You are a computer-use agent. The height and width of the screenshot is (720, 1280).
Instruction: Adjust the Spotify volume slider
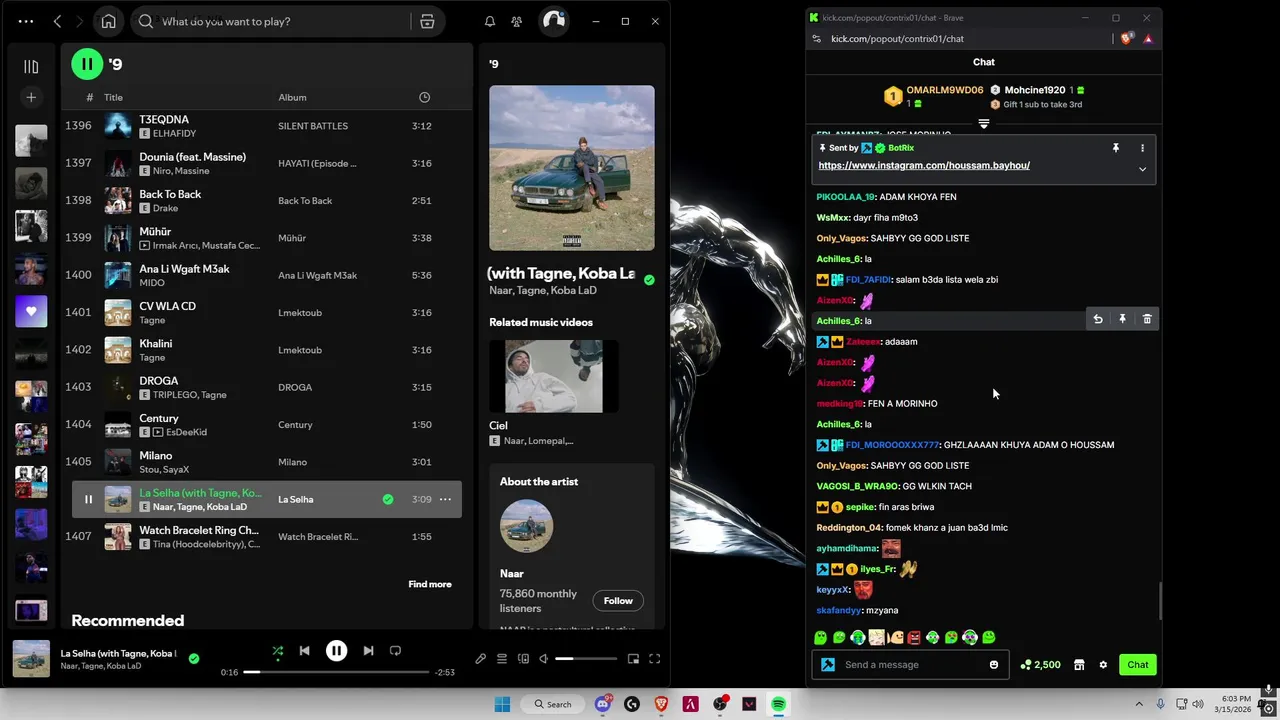(x=585, y=659)
